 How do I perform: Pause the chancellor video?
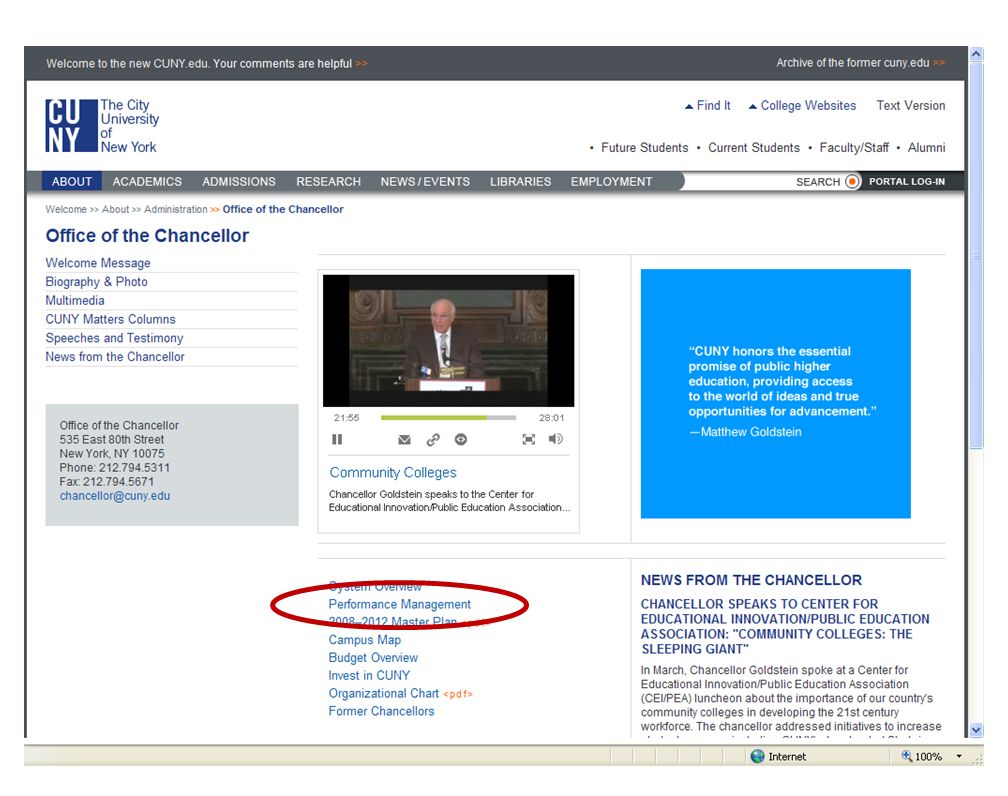pyautogui.click(x=337, y=439)
